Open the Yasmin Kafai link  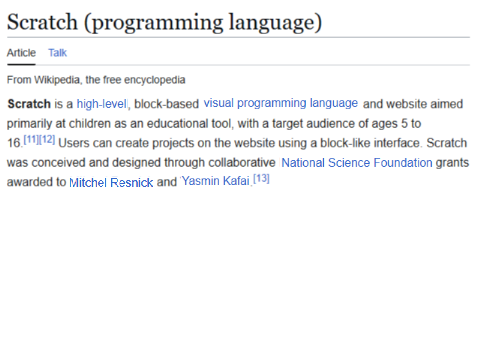216,181
